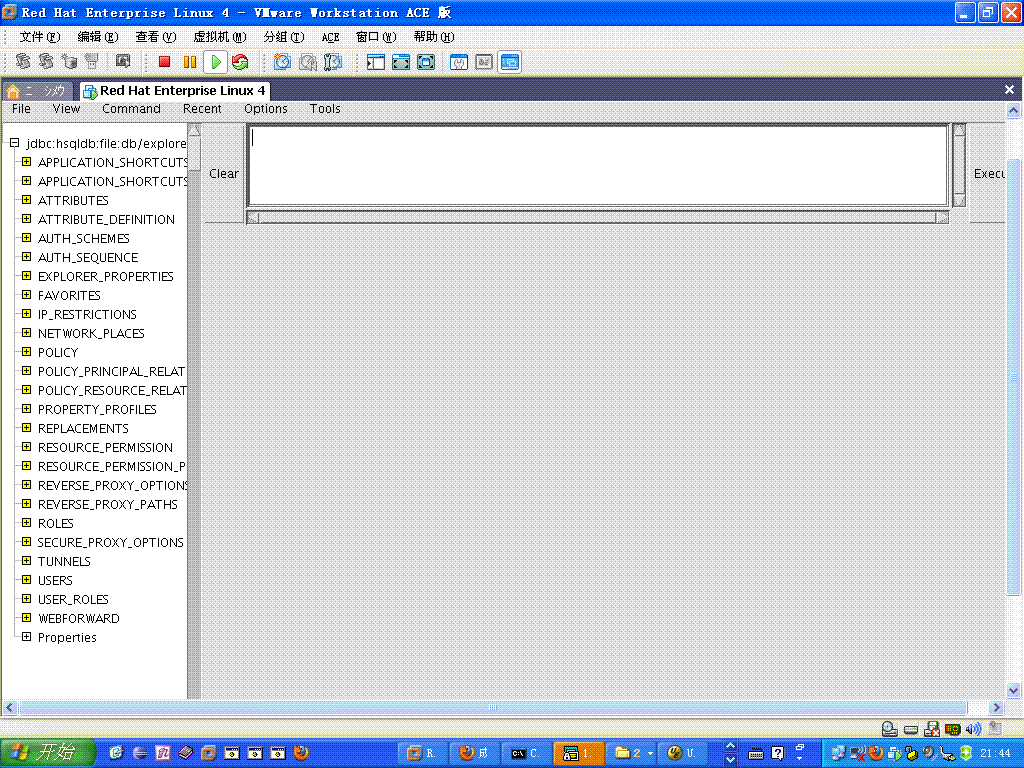The image size is (1024, 768).
Task: Open the Command menu
Action: 131,109
